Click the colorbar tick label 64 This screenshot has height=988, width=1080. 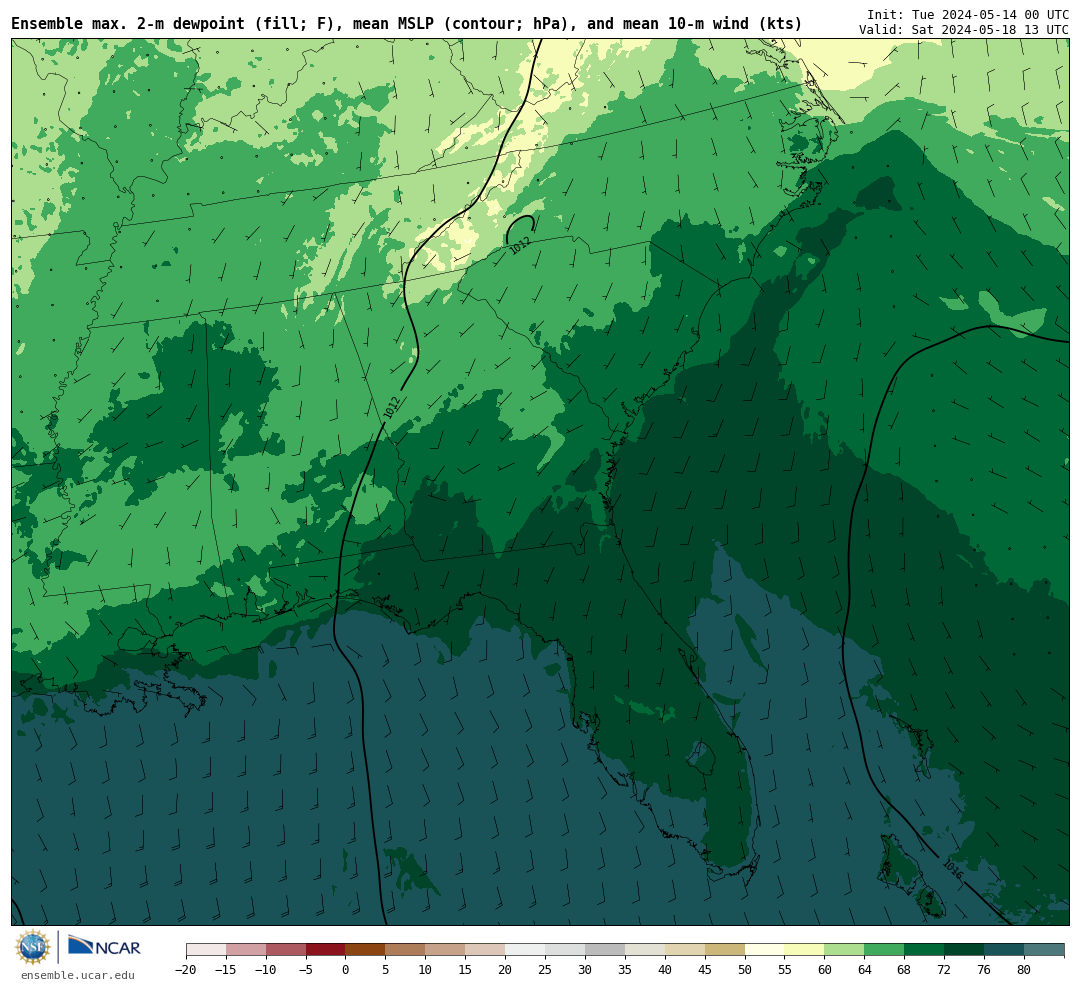pos(865,969)
